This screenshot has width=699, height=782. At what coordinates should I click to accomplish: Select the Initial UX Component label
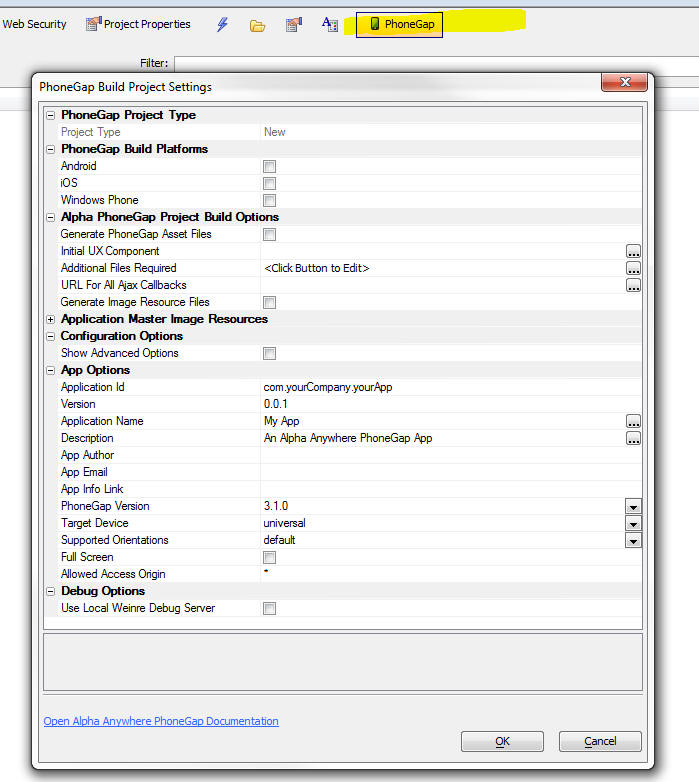click(110, 251)
